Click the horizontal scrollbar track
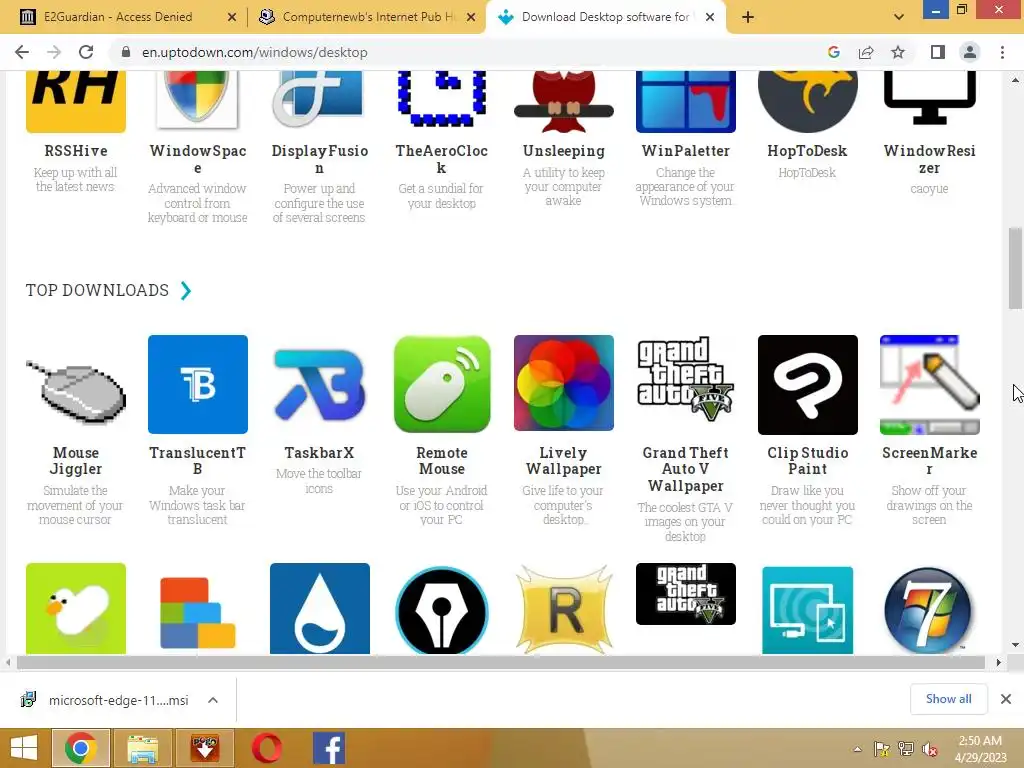The height and width of the screenshot is (768, 1024). (x=502, y=662)
